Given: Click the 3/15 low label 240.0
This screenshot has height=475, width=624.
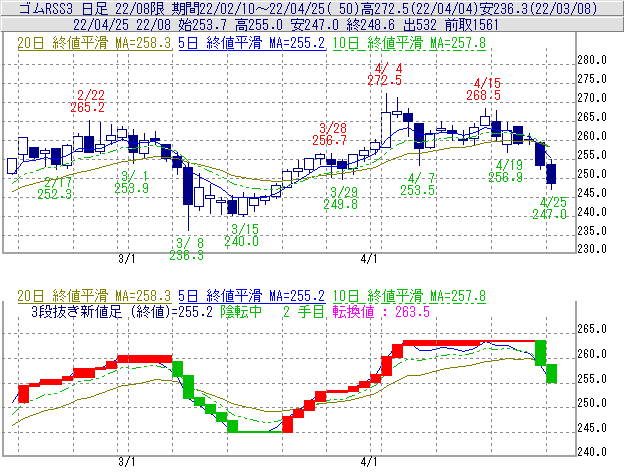Looking at the screenshot, I should (x=241, y=241).
